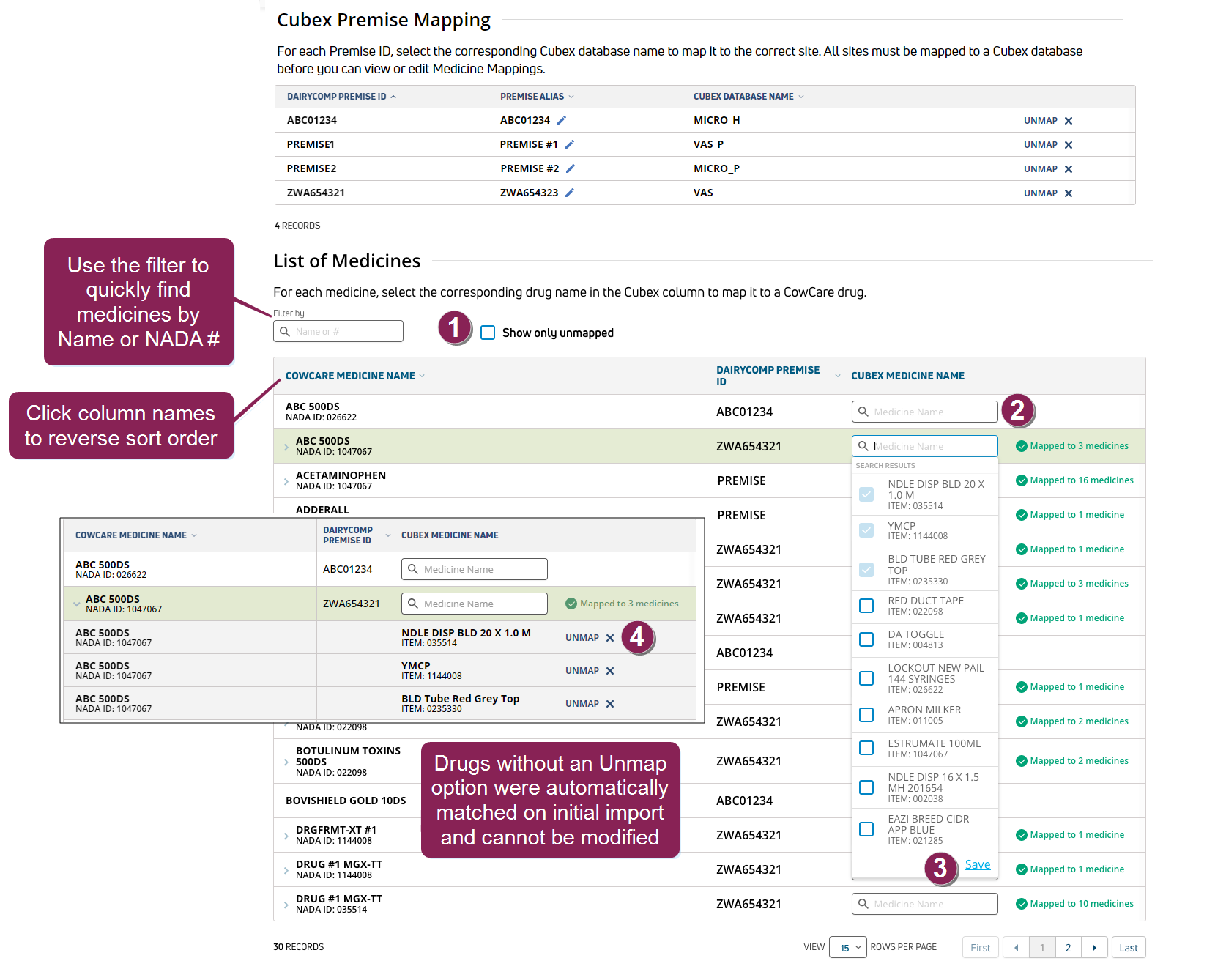
Task: Click X icon to unmap MICRO_H database
Action: tap(1069, 121)
